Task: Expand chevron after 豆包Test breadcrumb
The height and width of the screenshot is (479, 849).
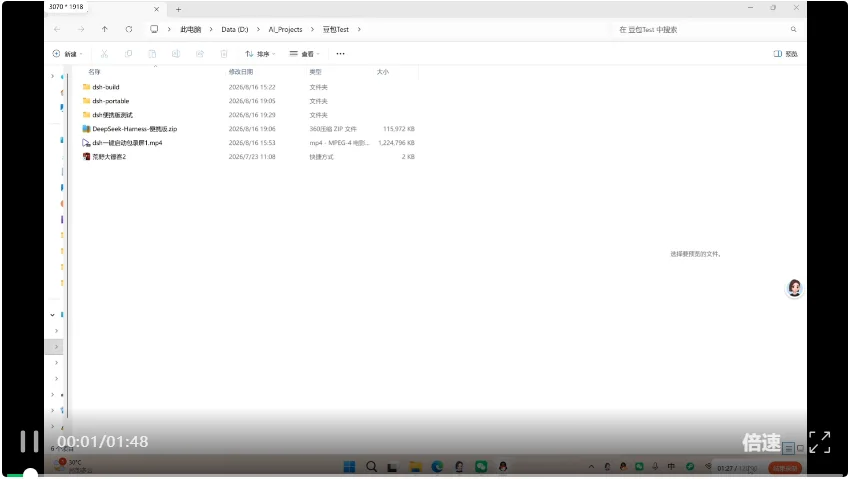Action: pyautogui.click(x=359, y=29)
